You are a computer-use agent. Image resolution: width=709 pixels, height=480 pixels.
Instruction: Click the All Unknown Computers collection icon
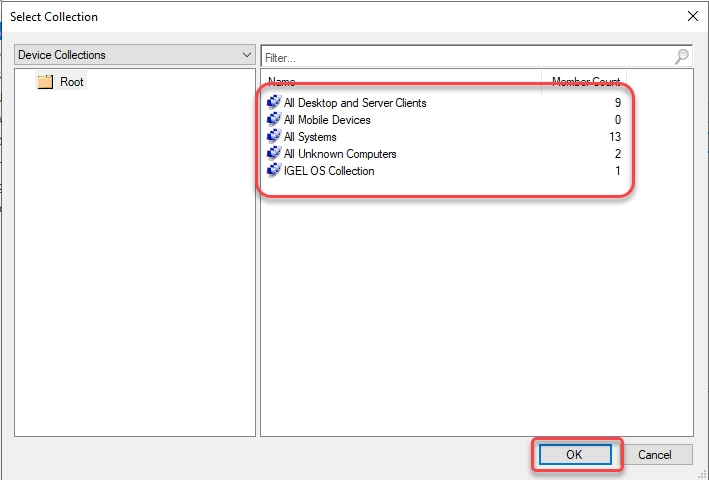click(x=274, y=154)
